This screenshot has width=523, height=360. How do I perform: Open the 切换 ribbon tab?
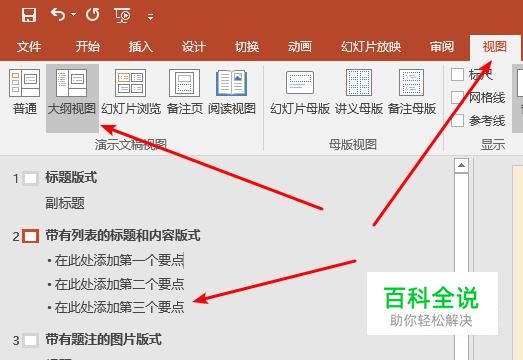[x=247, y=46]
